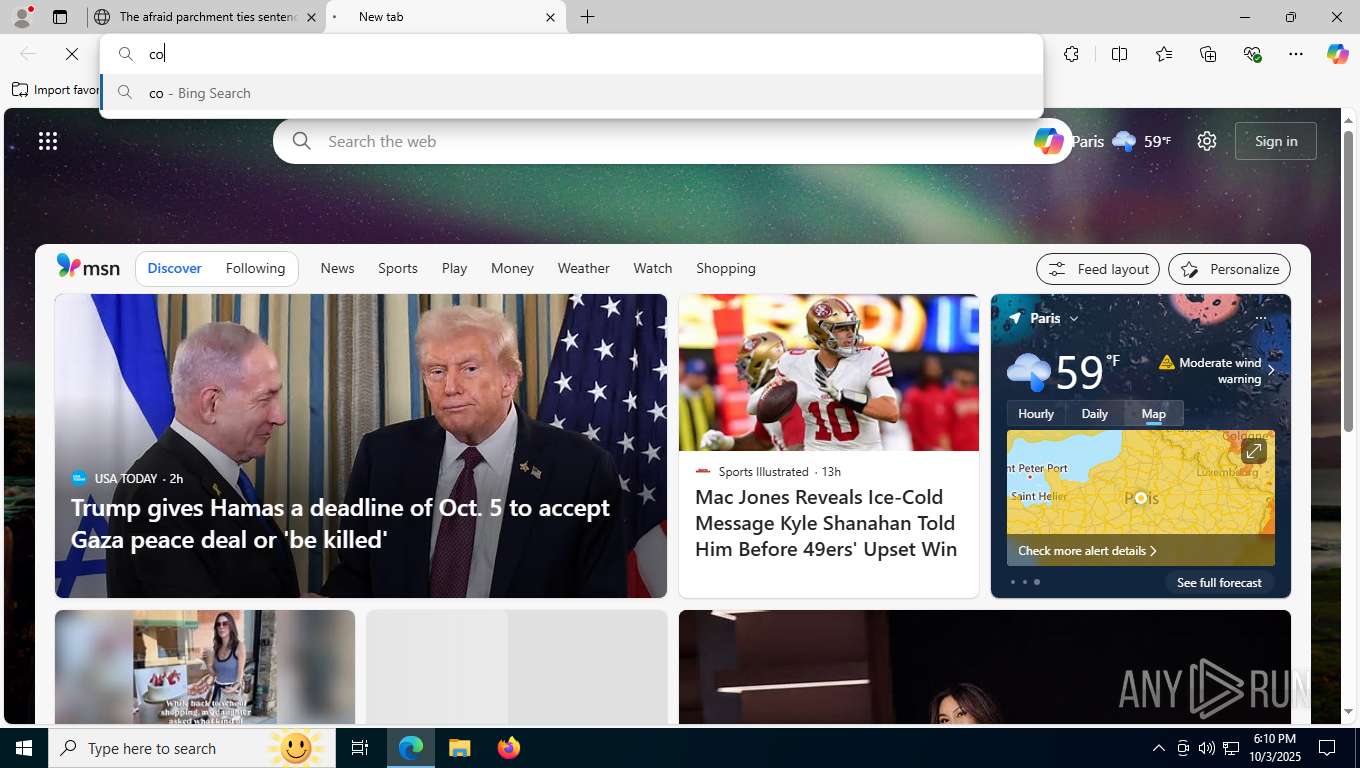Click the Copilot icon in search box
Image resolution: width=1360 pixels, height=768 pixels.
coord(1048,141)
